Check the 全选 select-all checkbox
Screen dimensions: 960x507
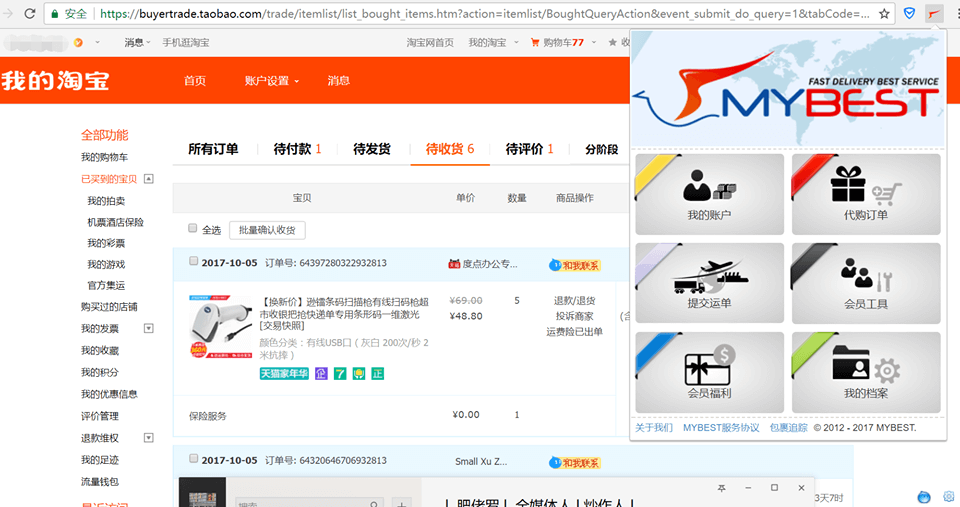(193, 228)
